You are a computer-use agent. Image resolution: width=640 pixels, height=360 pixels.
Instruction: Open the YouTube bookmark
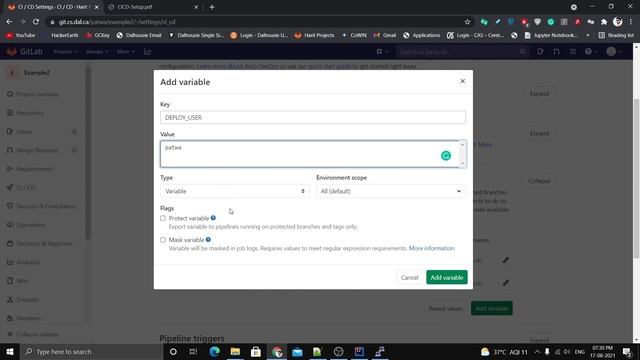(x=20, y=36)
